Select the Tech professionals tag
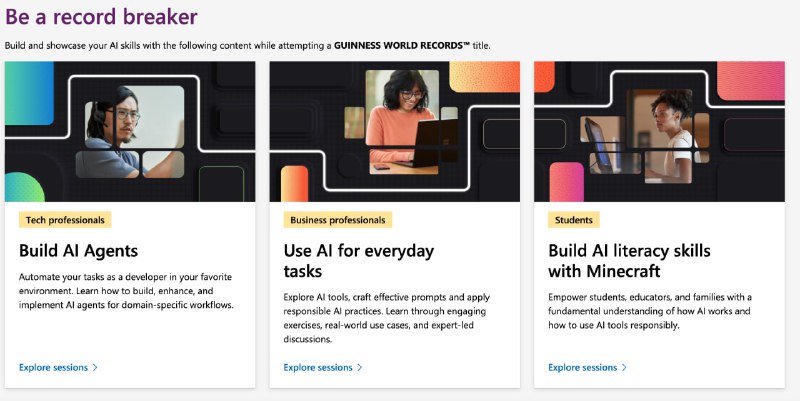Screen dimensions: 800x401 tap(65, 220)
